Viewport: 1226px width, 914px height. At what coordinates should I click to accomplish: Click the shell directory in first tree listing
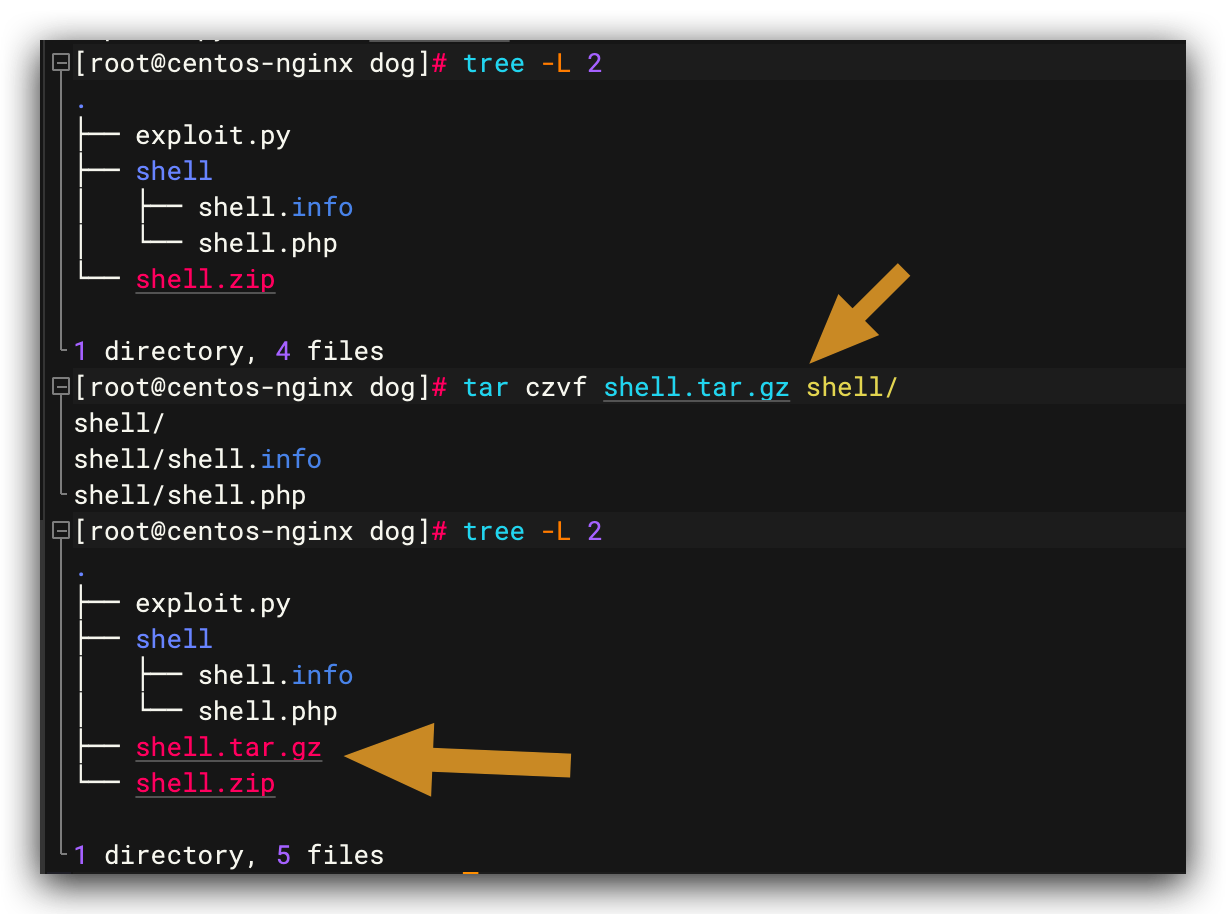pos(174,171)
